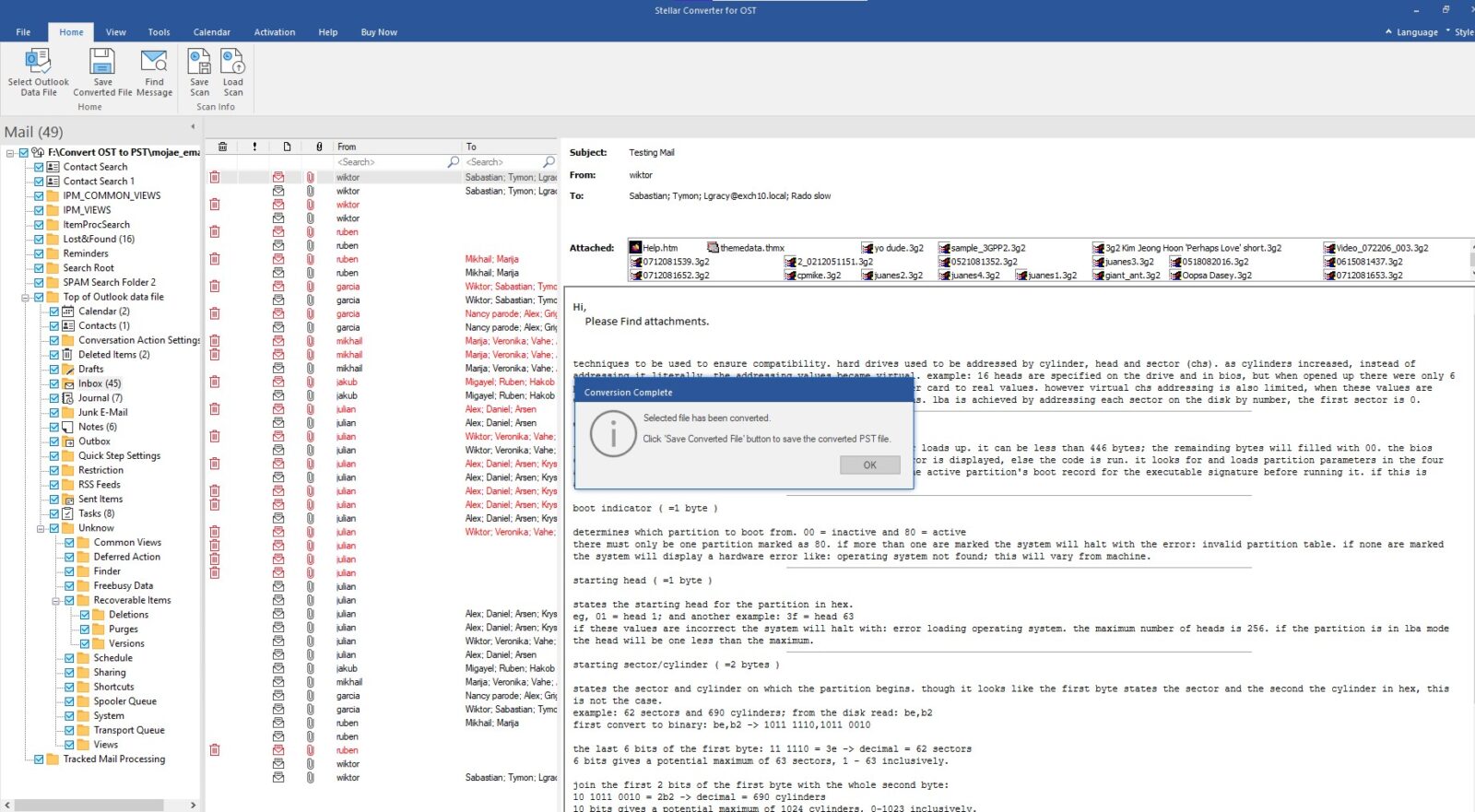Open the Find Message tool
This screenshot has width=1475, height=812.
[154, 63]
